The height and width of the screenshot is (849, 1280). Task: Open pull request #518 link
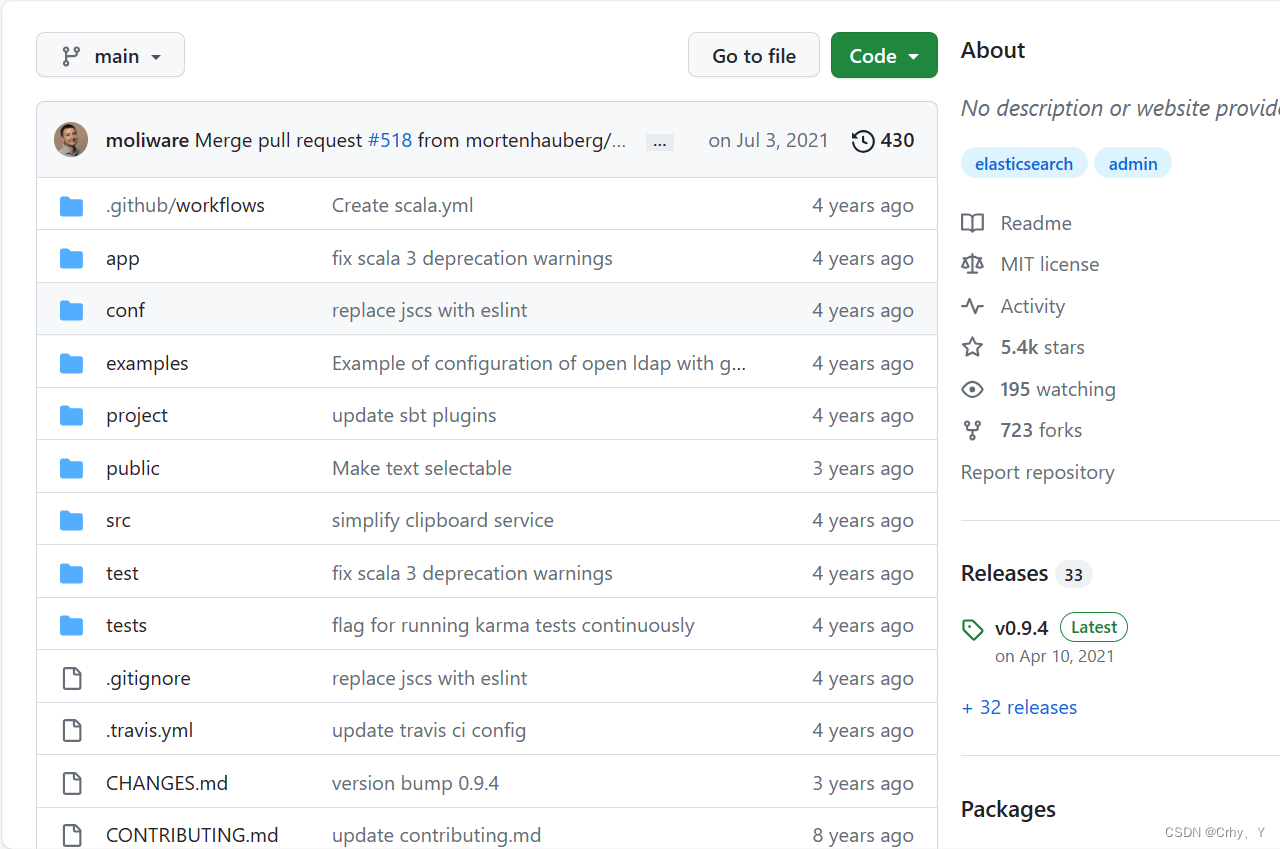coord(392,140)
